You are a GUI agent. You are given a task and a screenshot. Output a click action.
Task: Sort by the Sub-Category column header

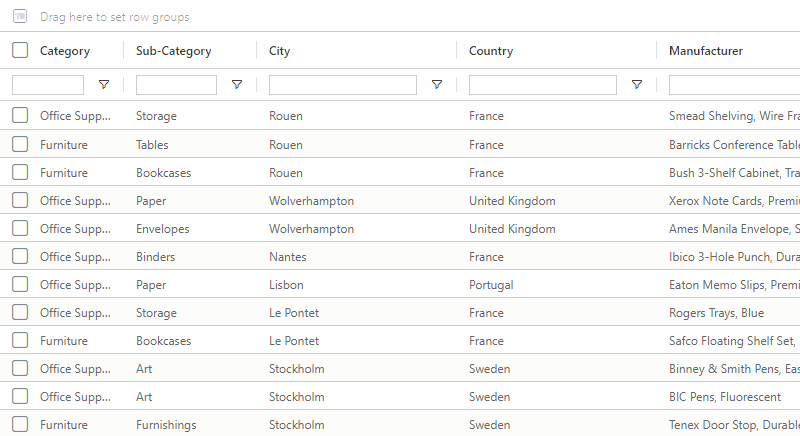(174, 51)
